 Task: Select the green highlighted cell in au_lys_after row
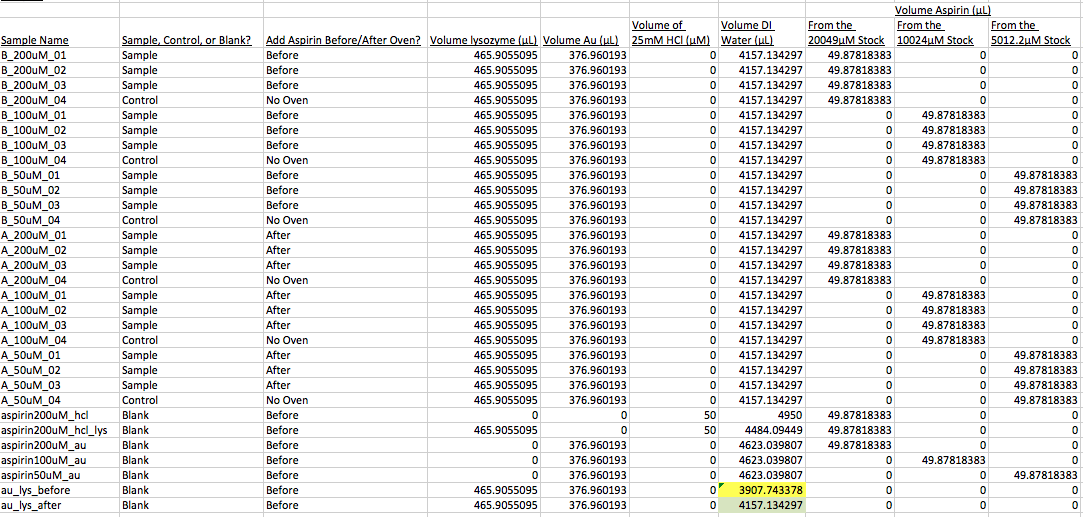point(762,505)
